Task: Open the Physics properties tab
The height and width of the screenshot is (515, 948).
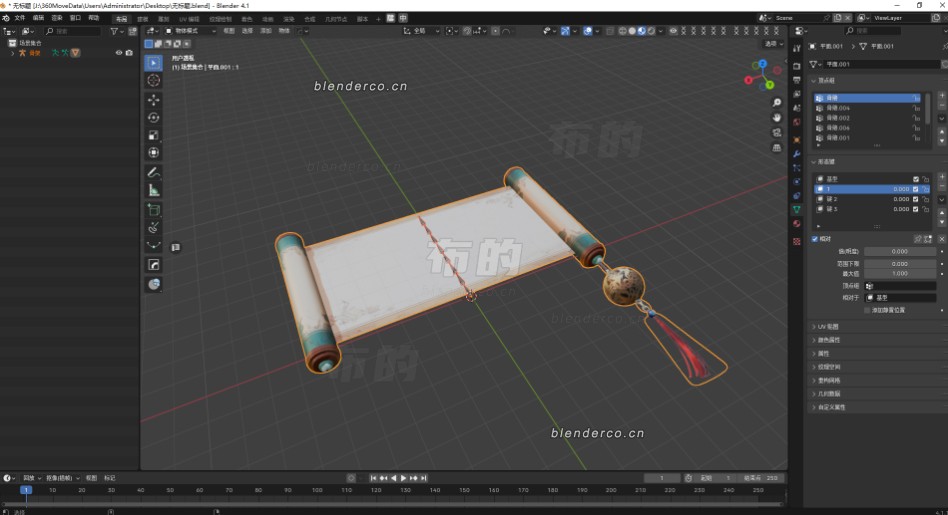Action: coord(797,181)
